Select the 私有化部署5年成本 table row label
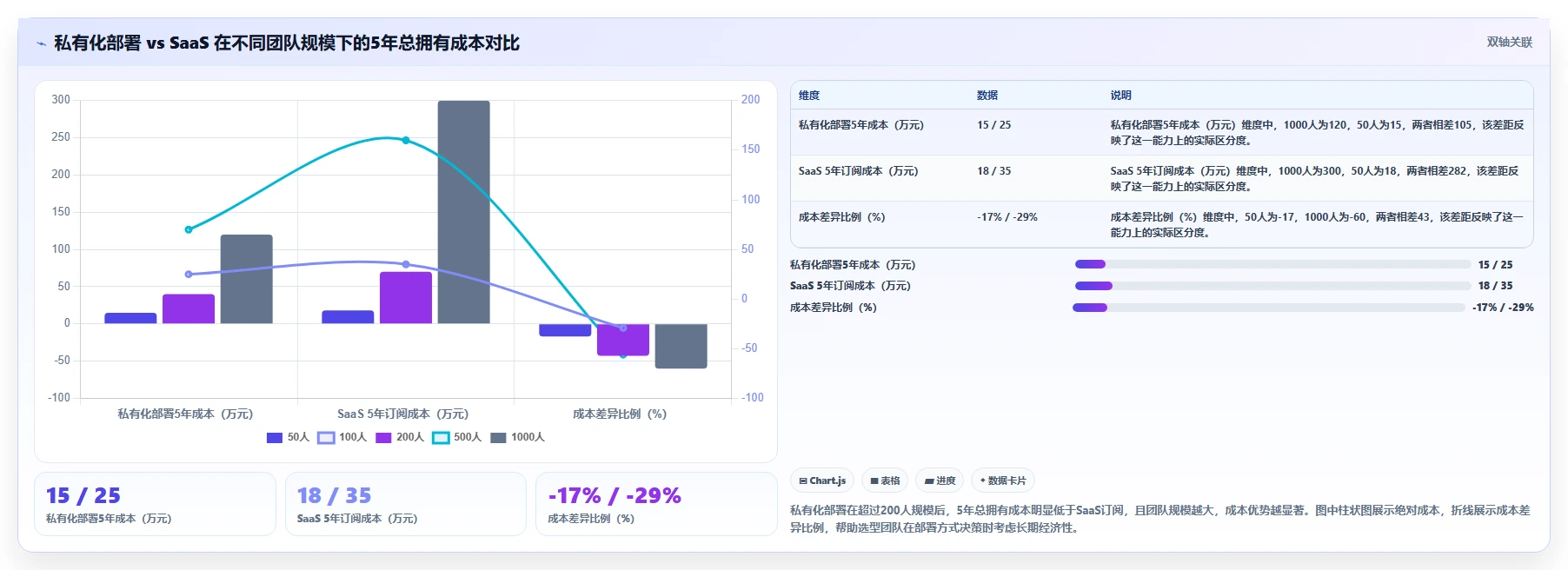The width and height of the screenshot is (1568, 570). [x=861, y=125]
